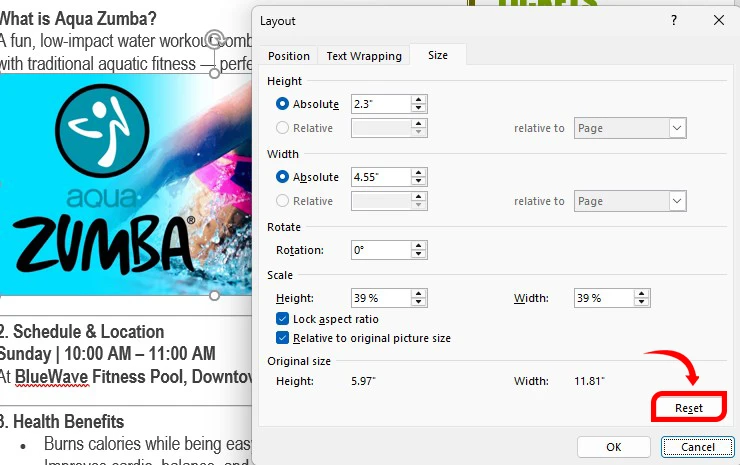Click the 'Burns calories' bullet line
Image resolution: width=740 pixels, height=465 pixels.
[147, 444]
